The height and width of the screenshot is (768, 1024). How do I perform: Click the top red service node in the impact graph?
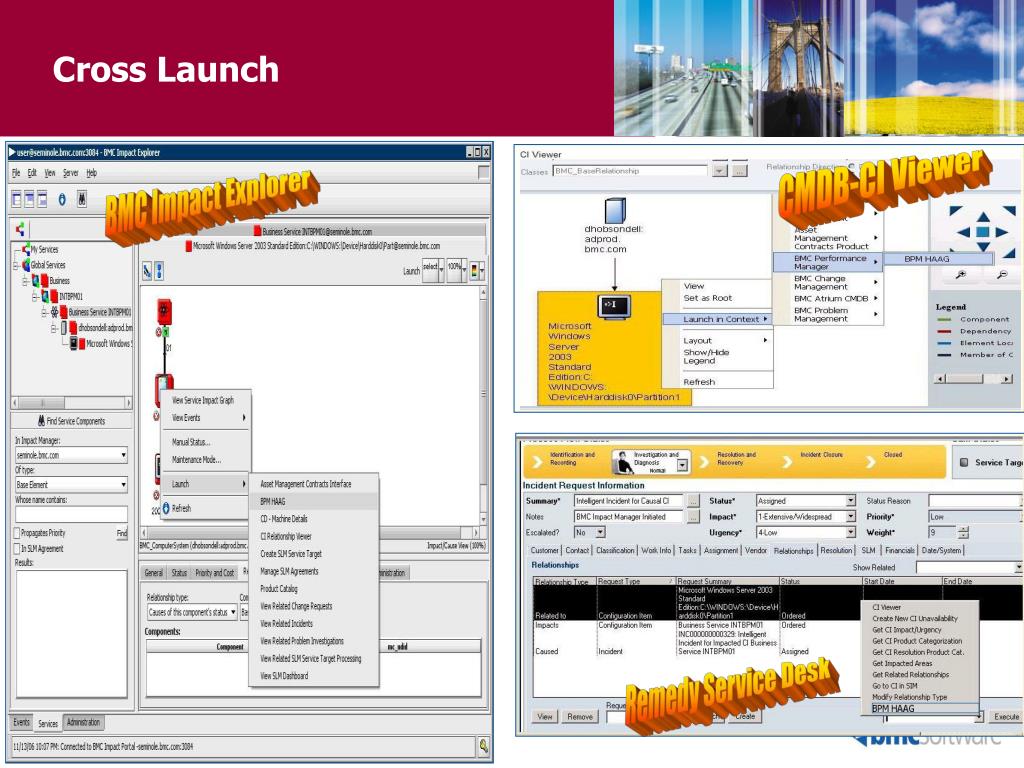click(164, 311)
